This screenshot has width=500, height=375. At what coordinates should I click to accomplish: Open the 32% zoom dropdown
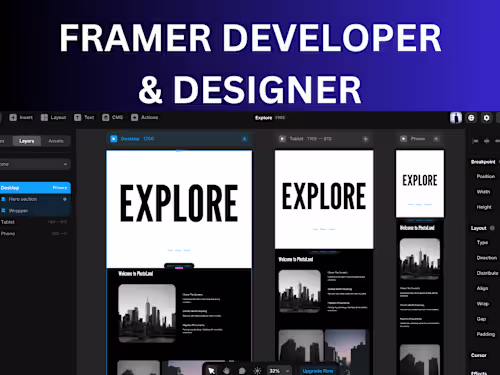[279, 371]
